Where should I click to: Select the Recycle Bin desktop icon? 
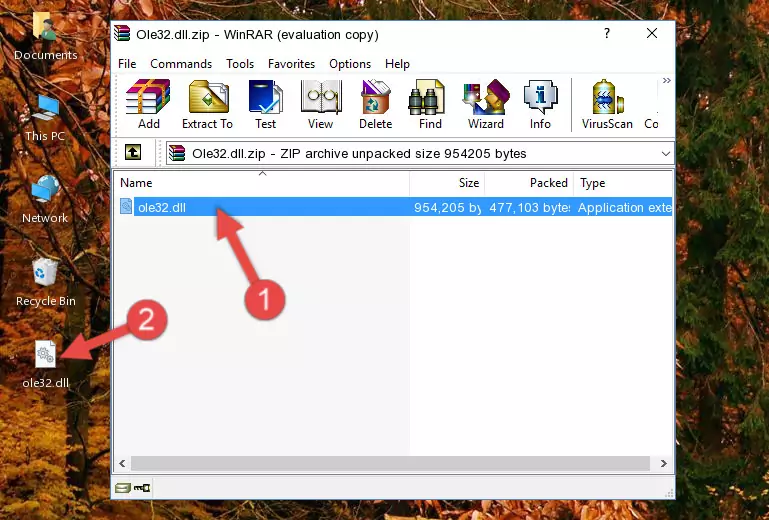(46, 284)
